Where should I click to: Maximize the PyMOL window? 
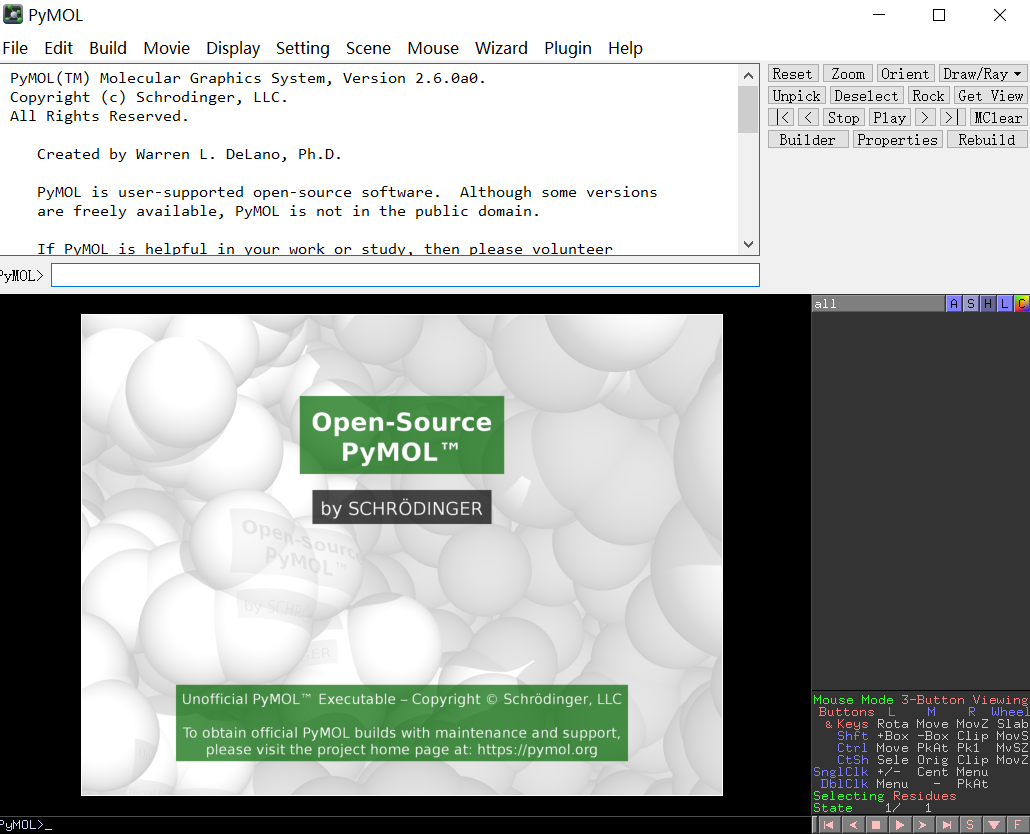tap(939, 15)
